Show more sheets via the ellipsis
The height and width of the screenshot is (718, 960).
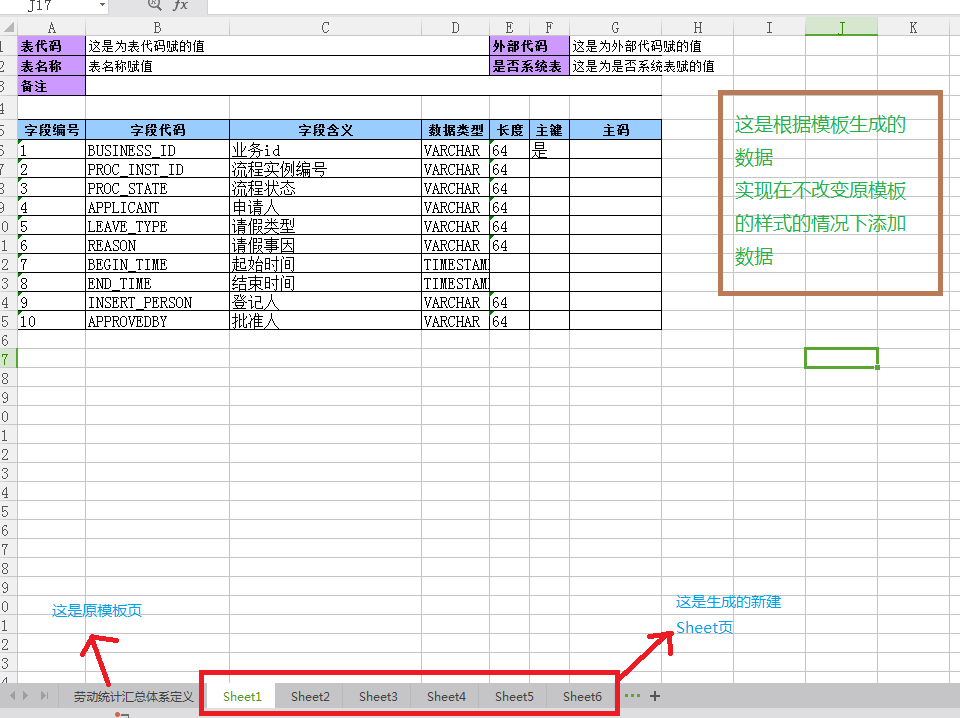click(632, 696)
